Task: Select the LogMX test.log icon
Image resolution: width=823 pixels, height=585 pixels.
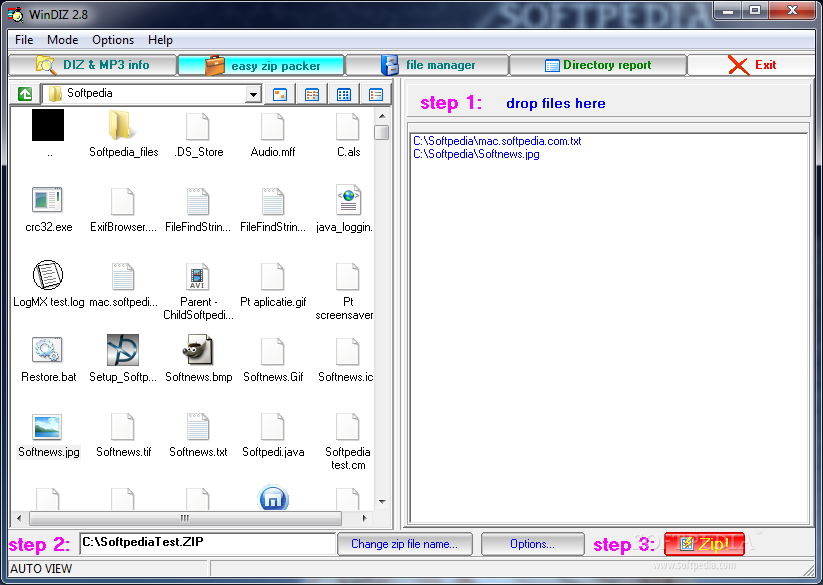Action: [48, 275]
